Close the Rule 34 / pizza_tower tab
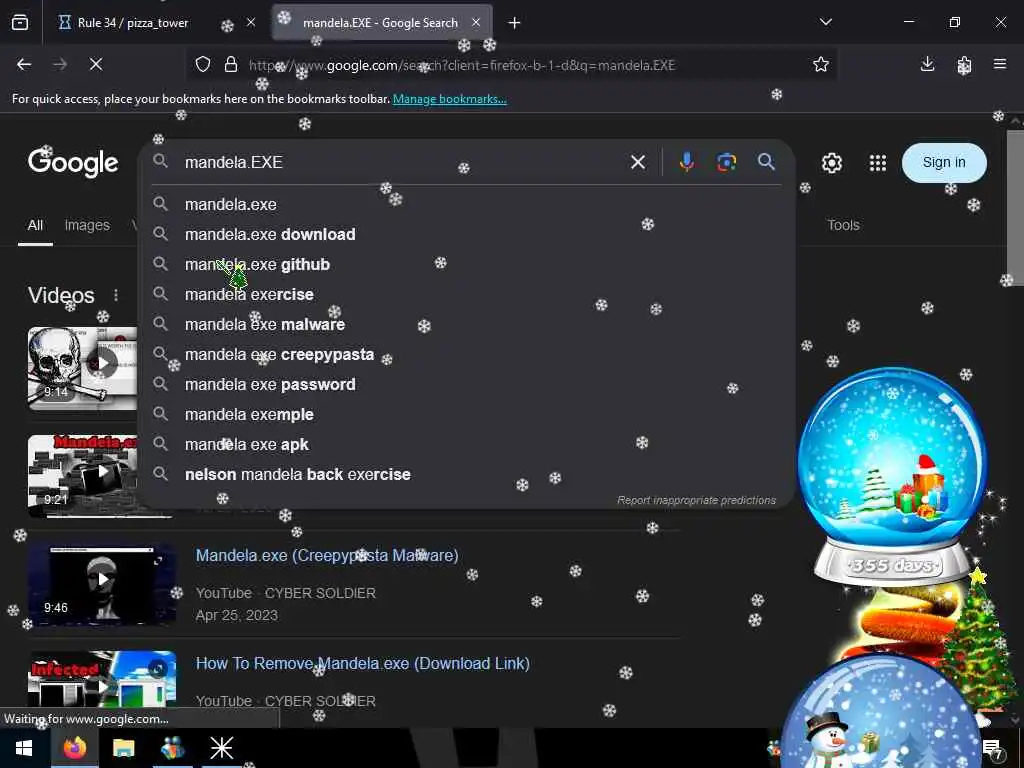The height and width of the screenshot is (768, 1024). coord(251,22)
